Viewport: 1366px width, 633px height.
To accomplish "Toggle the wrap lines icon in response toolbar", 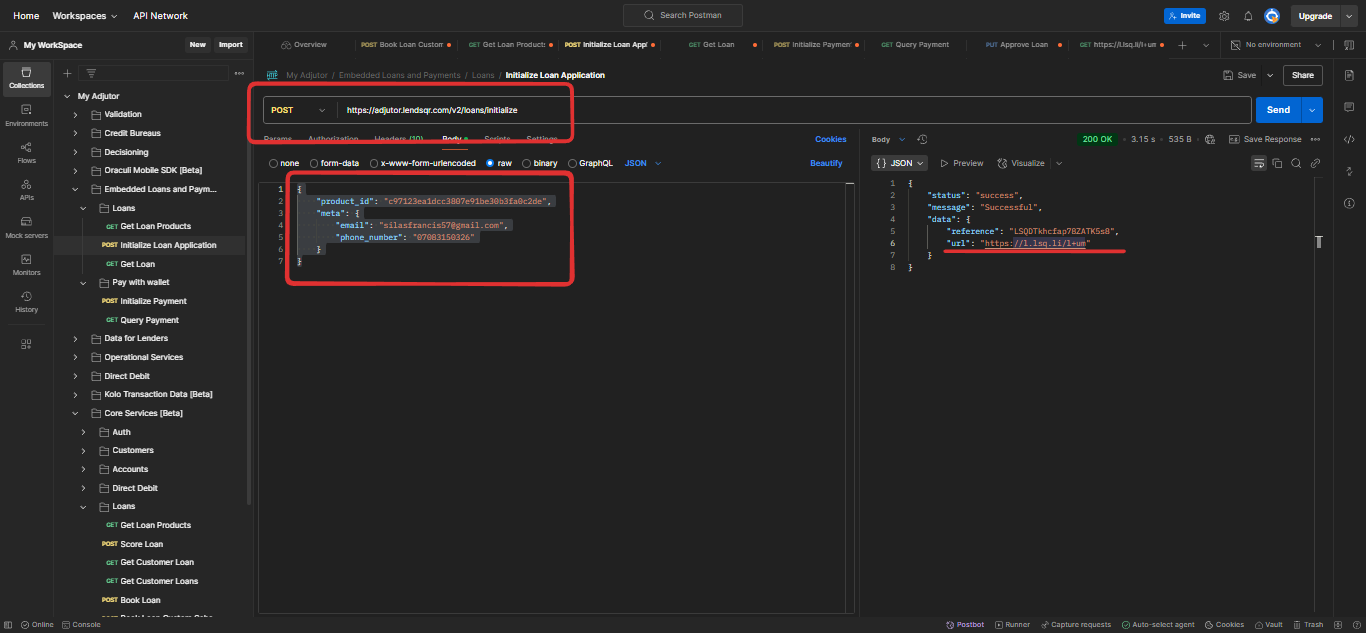I will 1259,163.
